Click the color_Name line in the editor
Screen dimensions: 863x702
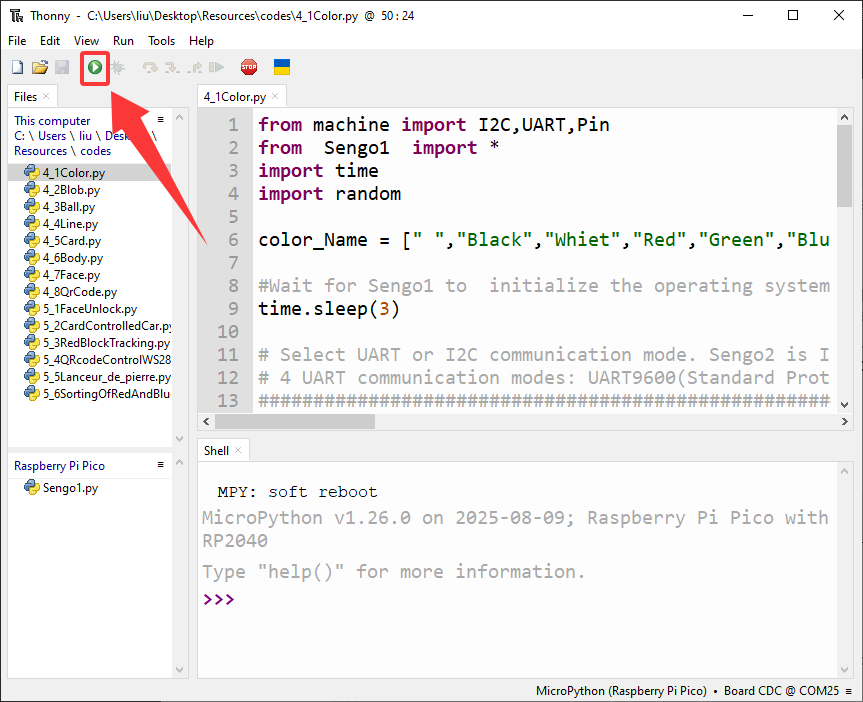tap(544, 240)
